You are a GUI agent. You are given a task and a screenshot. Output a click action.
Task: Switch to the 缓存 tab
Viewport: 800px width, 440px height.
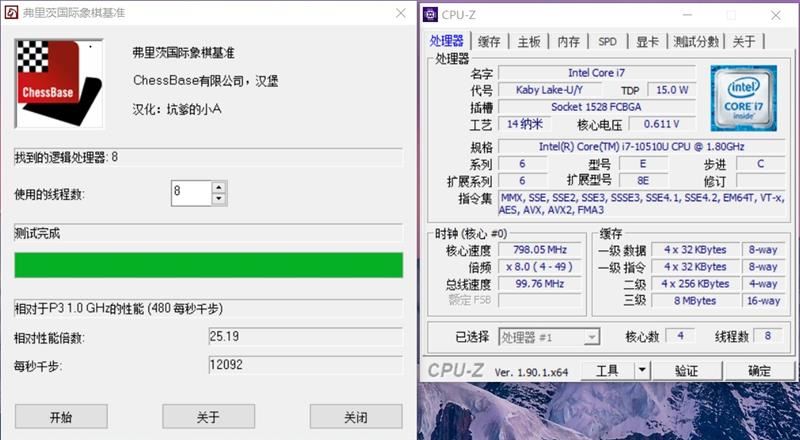coord(489,42)
